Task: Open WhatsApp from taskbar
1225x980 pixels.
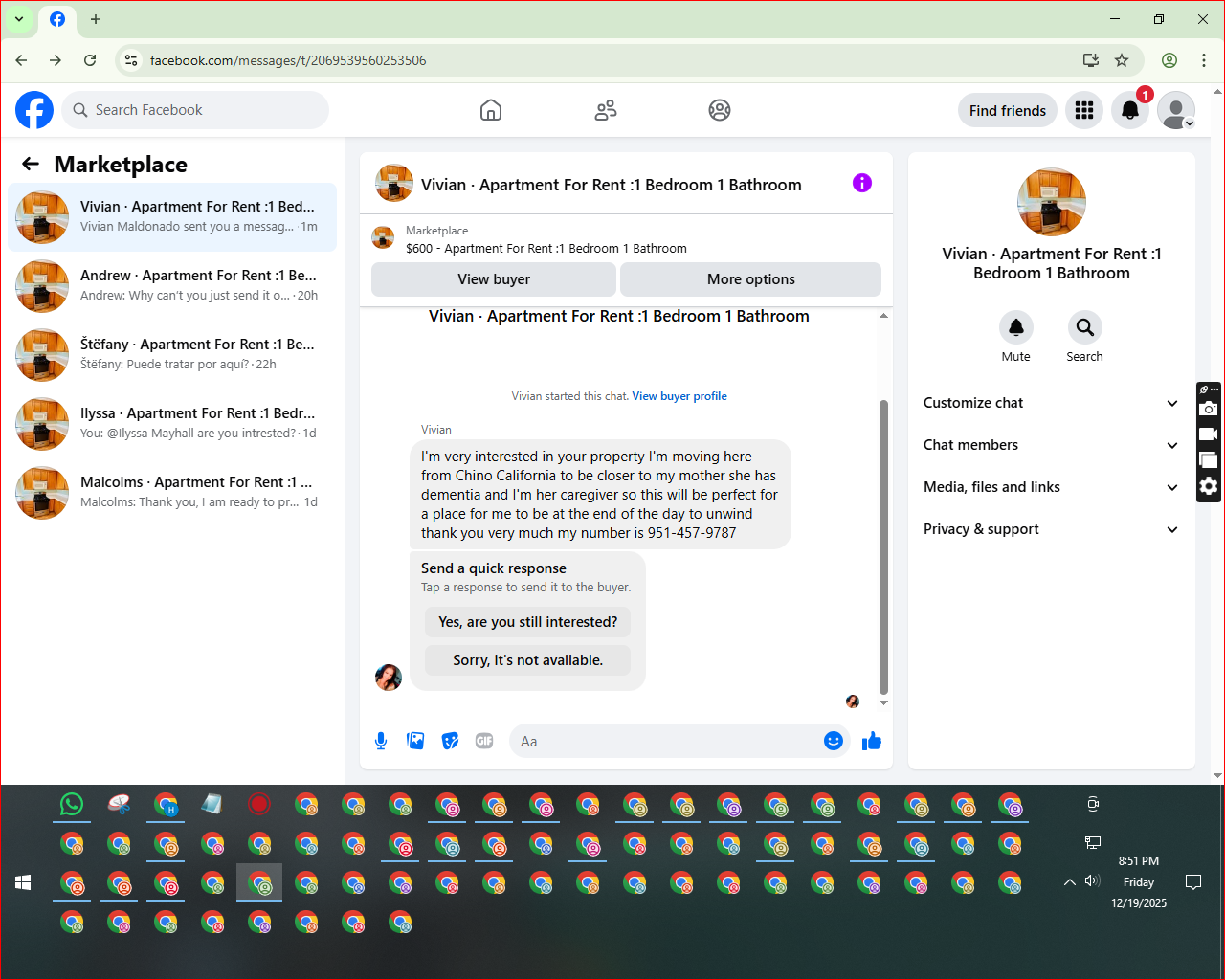Action: pyautogui.click(x=72, y=805)
